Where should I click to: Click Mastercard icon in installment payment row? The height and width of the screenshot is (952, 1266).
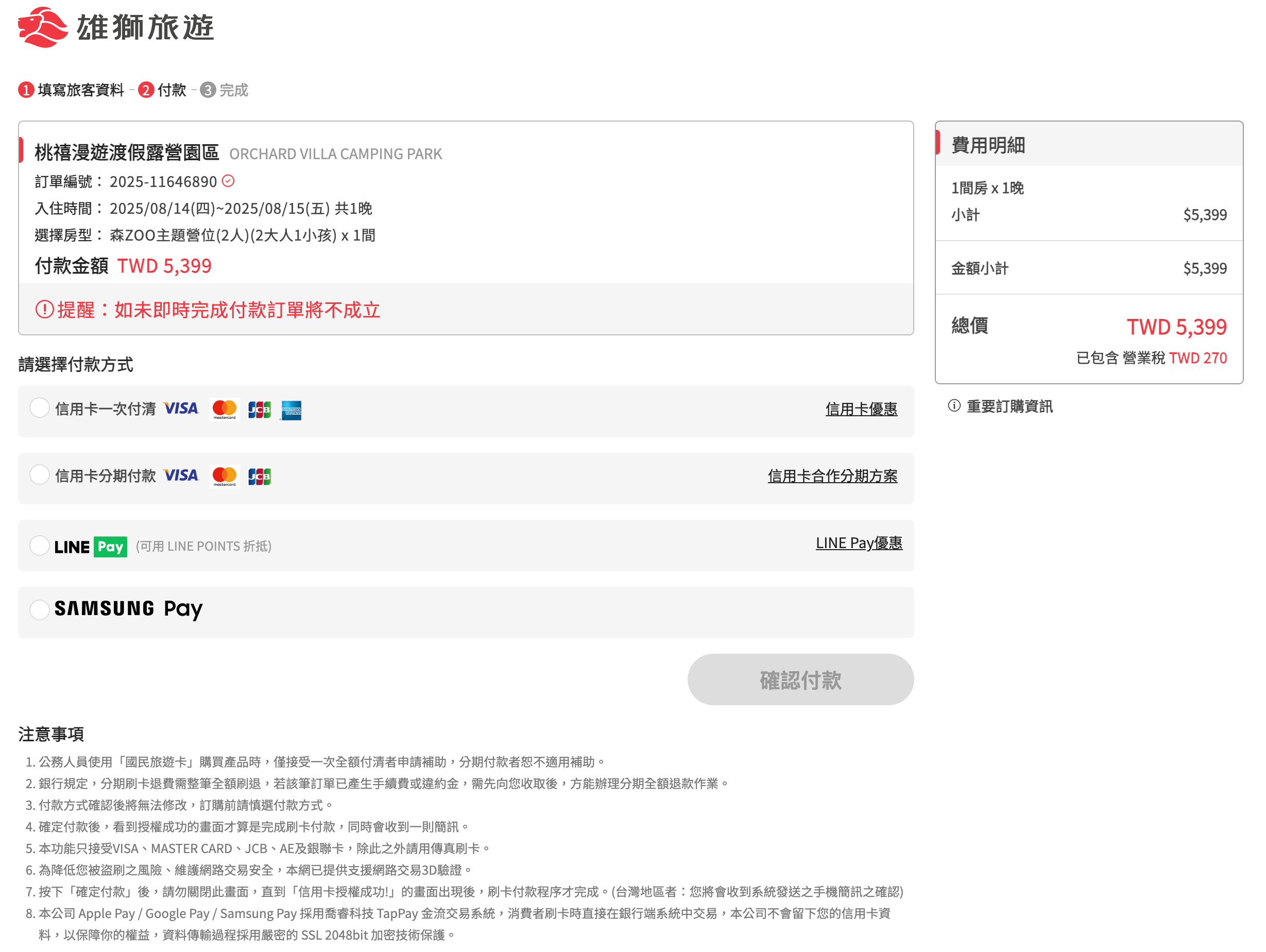[225, 477]
